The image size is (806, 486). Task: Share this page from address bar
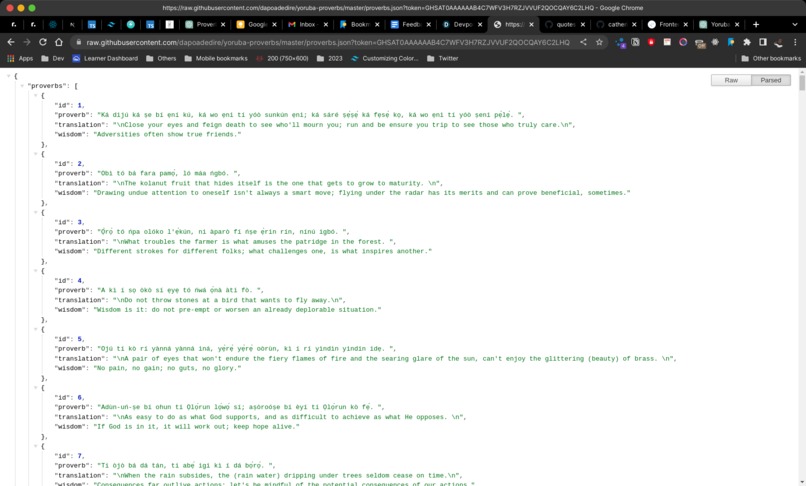point(583,42)
